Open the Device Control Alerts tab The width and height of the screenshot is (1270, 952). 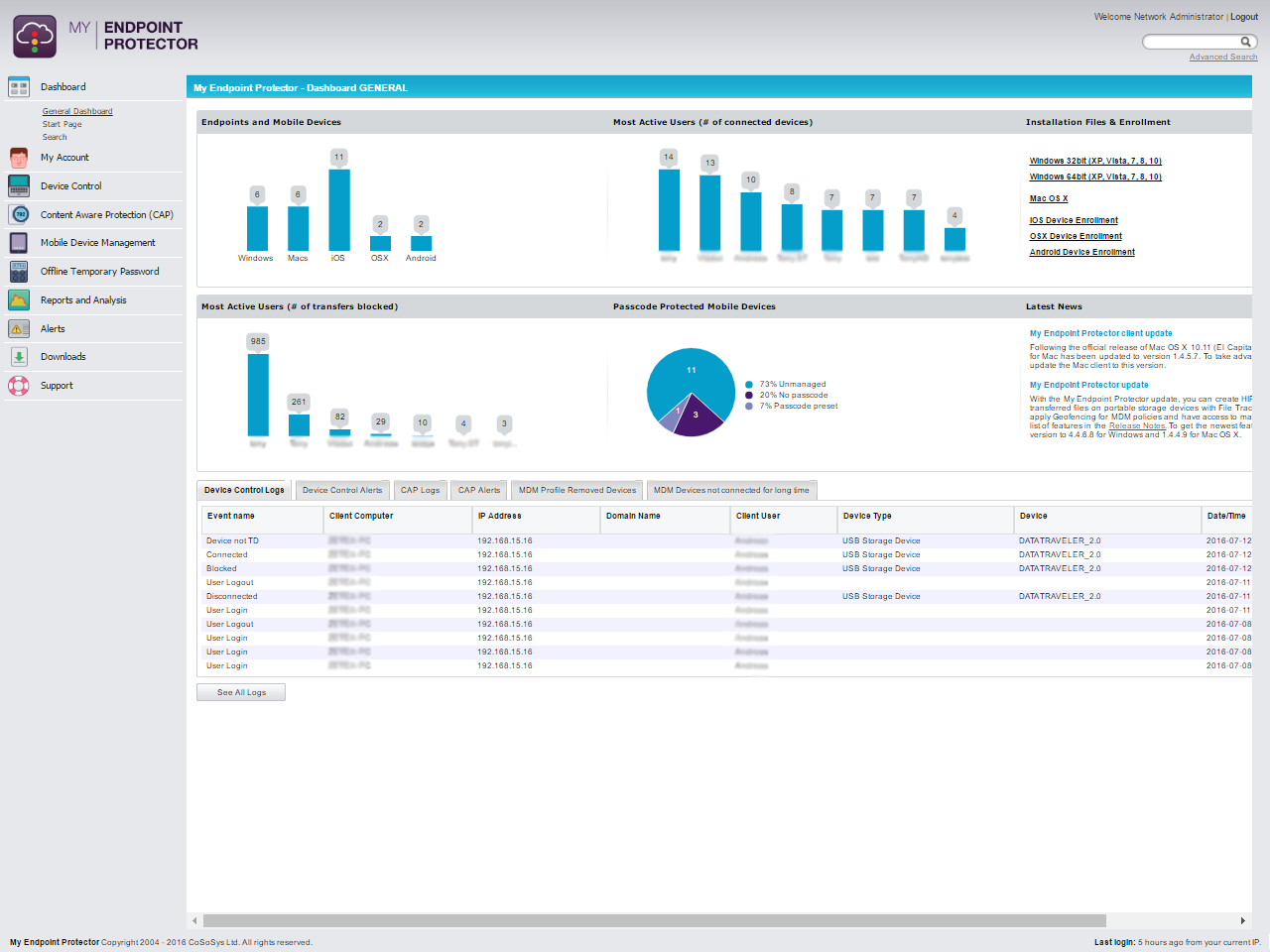(342, 490)
